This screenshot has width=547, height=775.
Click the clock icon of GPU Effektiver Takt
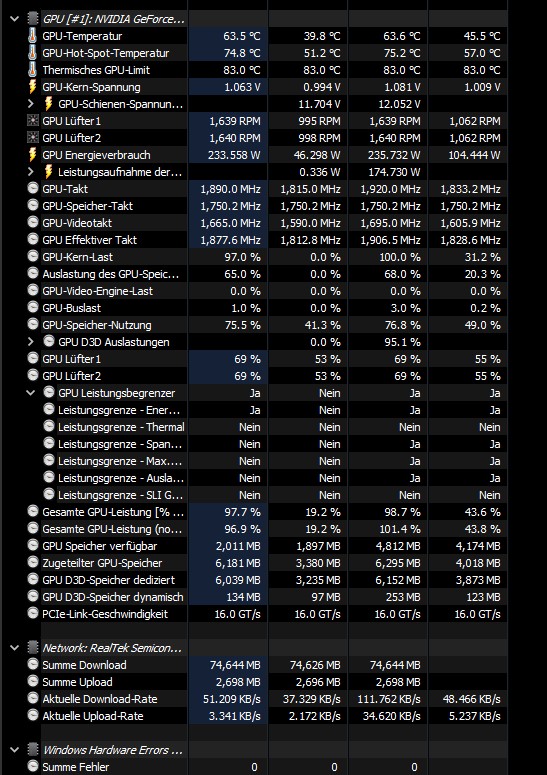click(33, 240)
